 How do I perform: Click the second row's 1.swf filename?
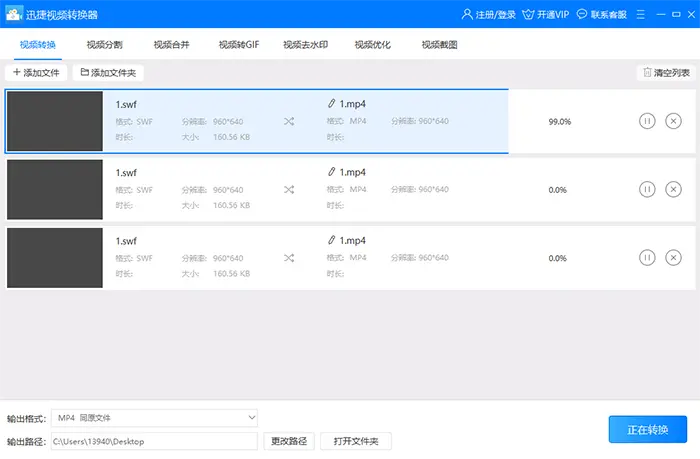[x=126, y=173]
